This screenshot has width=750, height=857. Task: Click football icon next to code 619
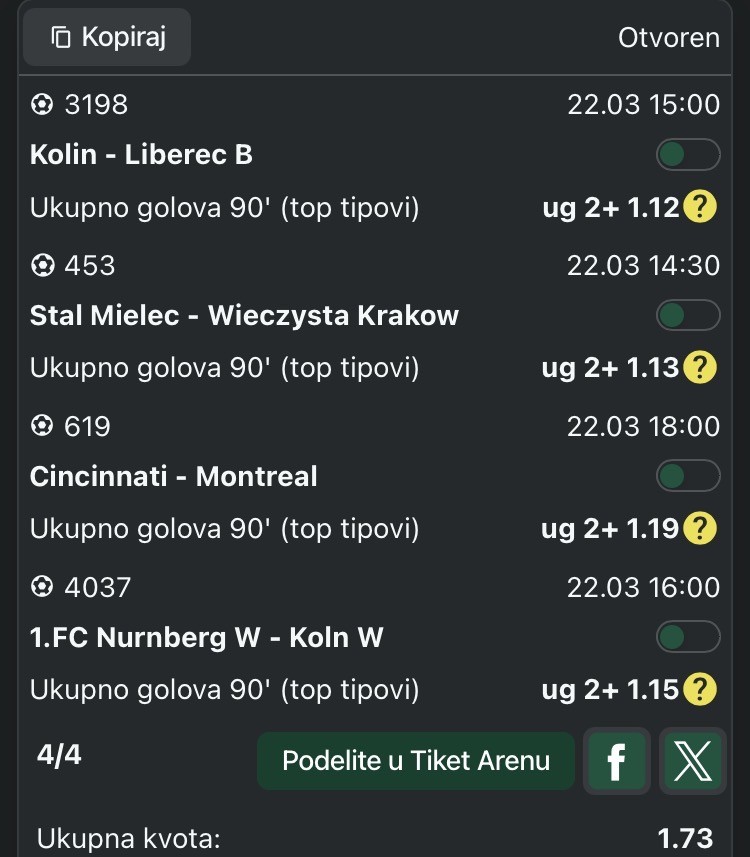(x=42, y=426)
